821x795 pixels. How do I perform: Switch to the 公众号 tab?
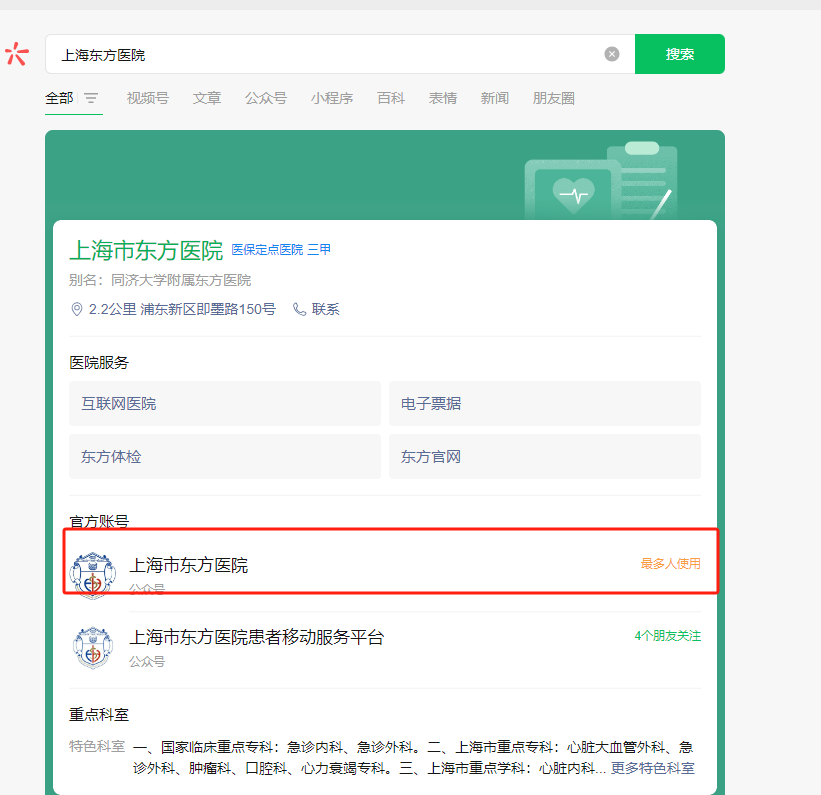(x=266, y=98)
